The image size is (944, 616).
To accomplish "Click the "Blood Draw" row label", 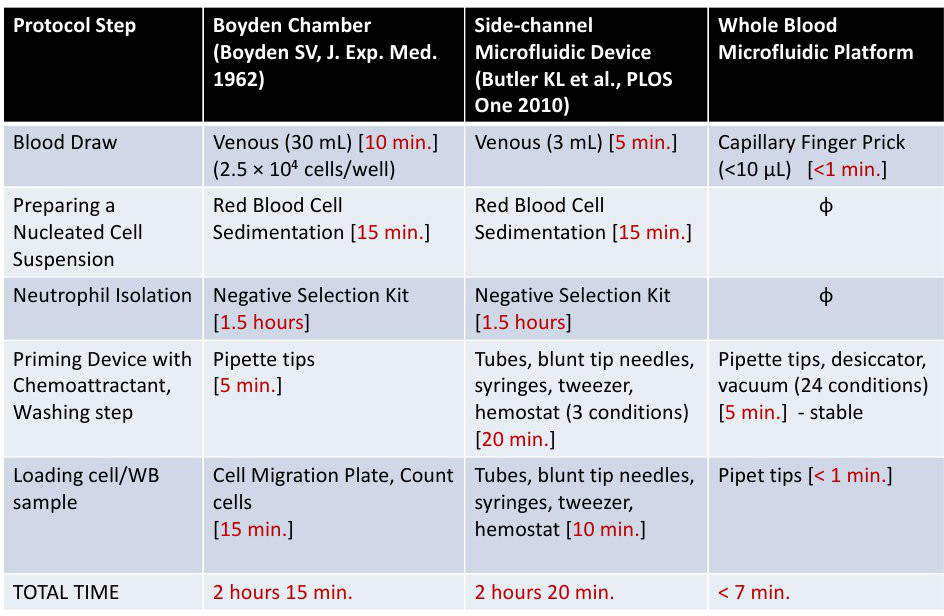I will pyautogui.click(x=65, y=142).
